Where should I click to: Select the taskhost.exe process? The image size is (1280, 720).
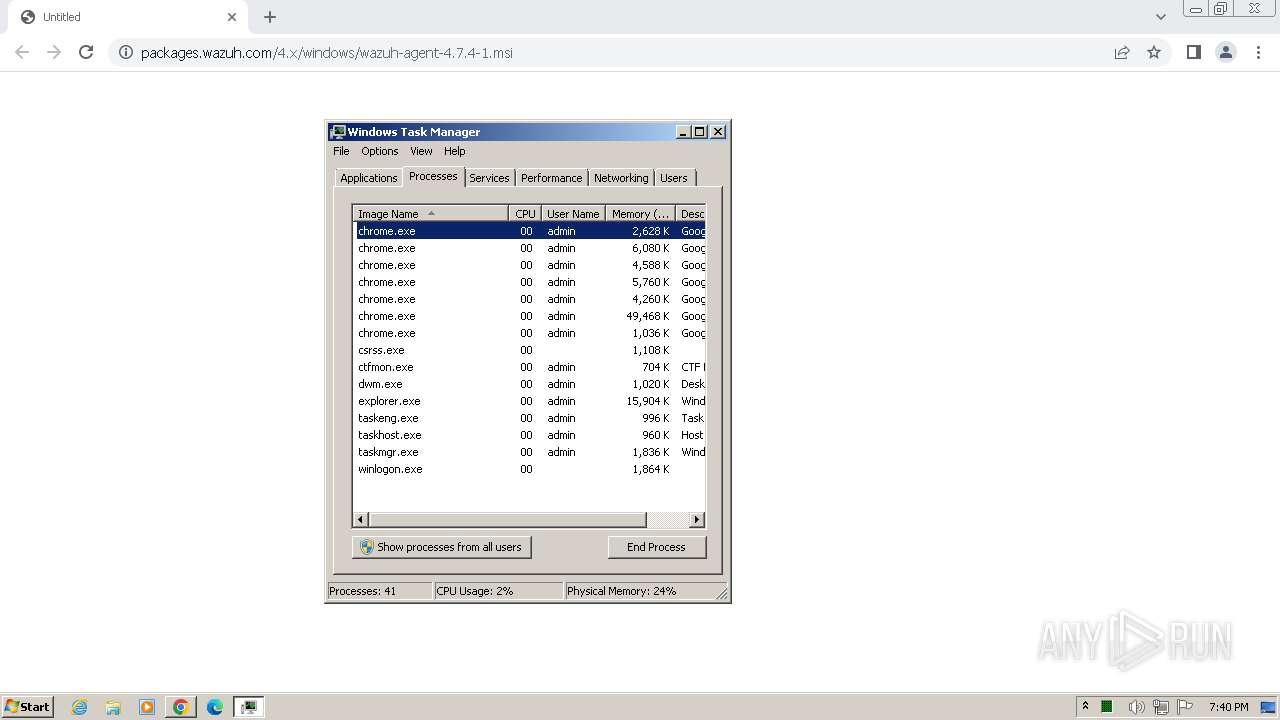point(530,435)
